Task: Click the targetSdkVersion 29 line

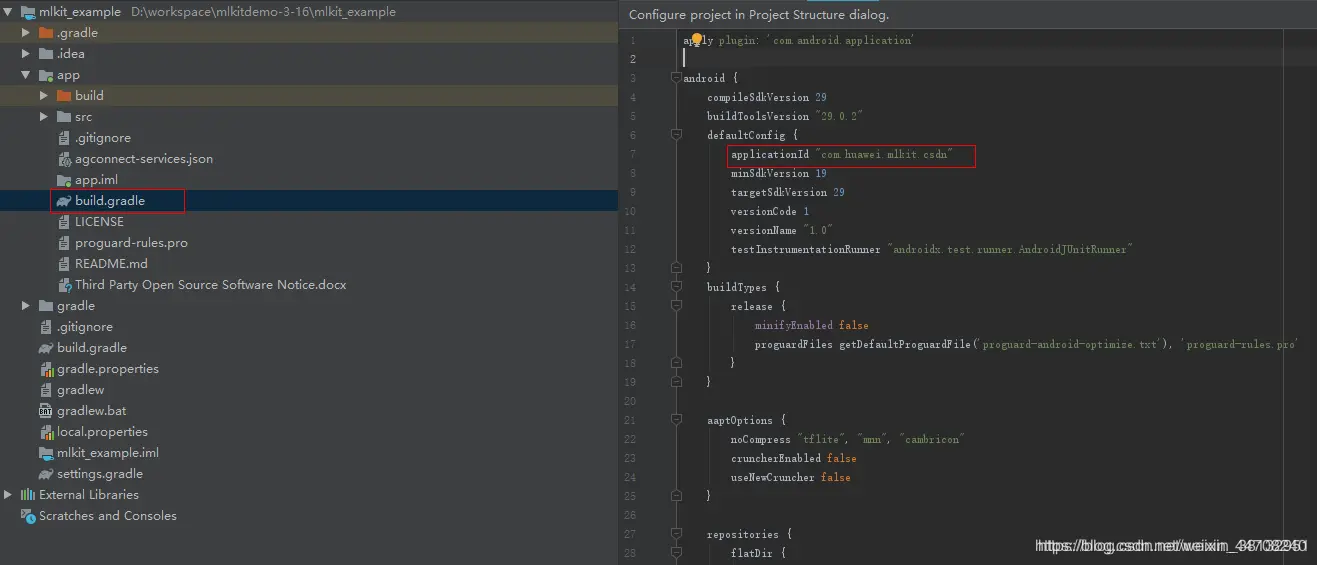Action: 788,193
